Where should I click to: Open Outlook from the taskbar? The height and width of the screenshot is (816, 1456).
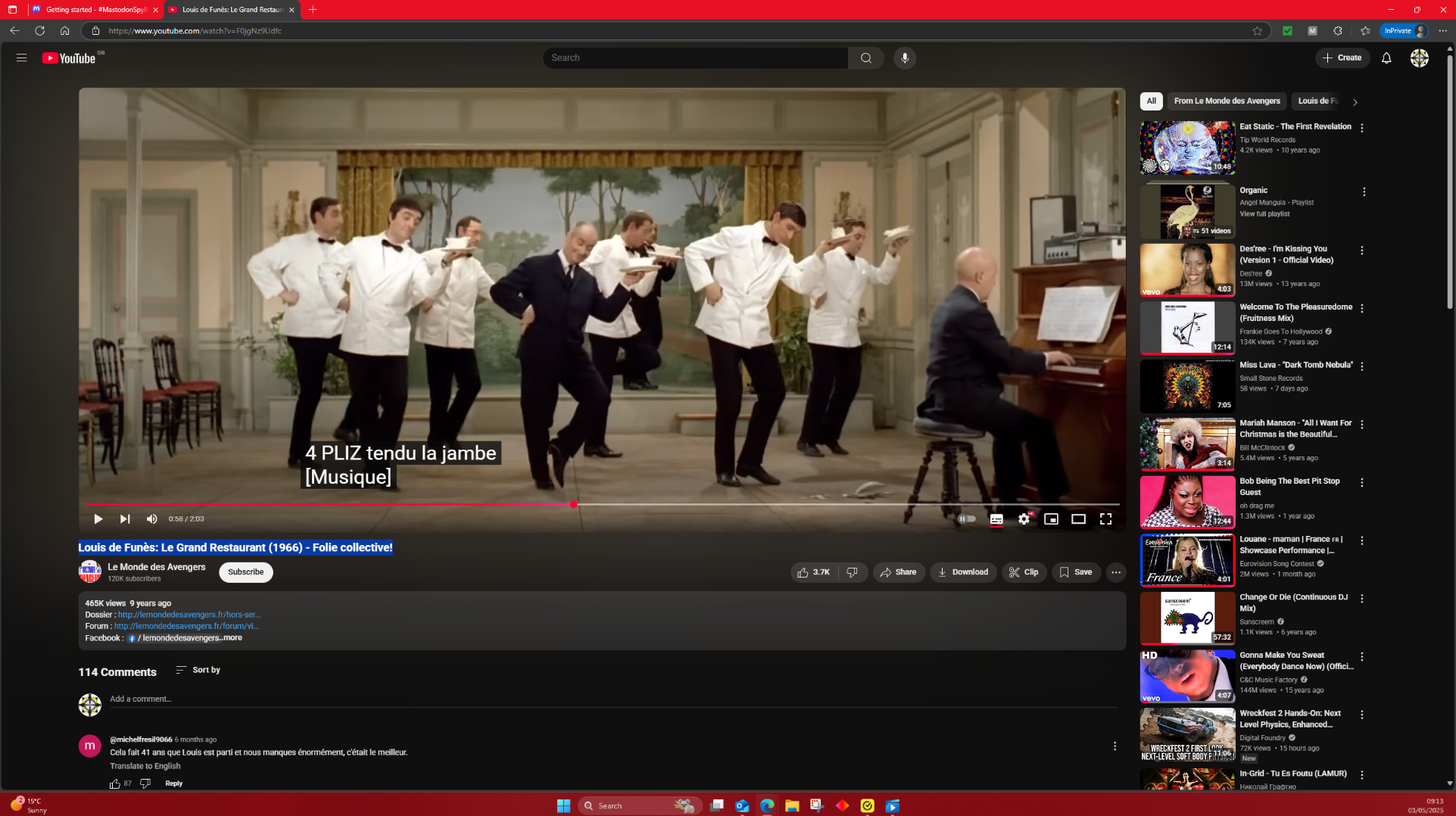click(742, 805)
